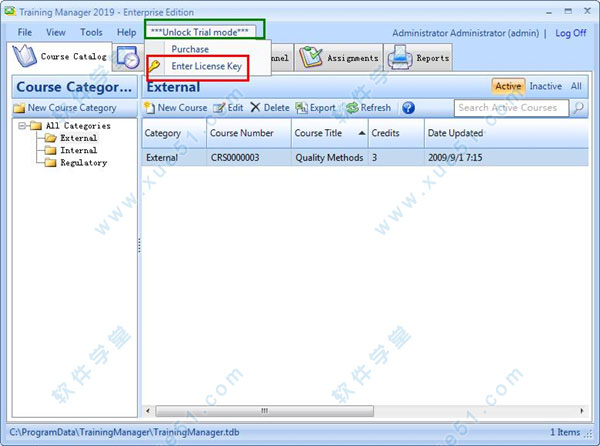Open the Assignments clipboard icon
600x446 pixels.
[x=311, y=57]
